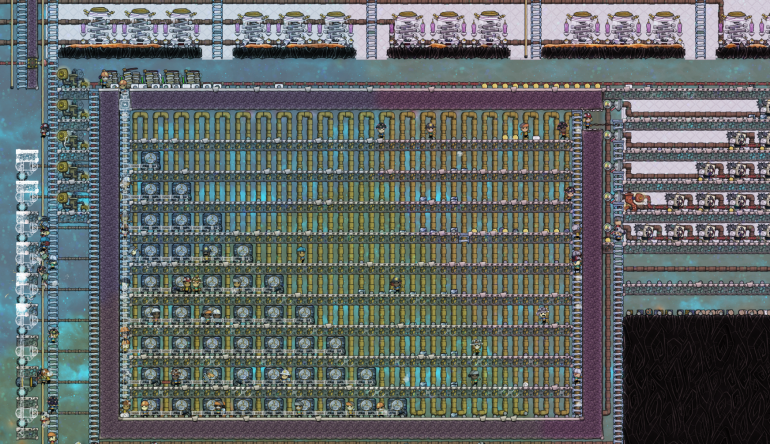Select the blue-haired duplicant inside the chamber
The width and height of the screenshot is (770, 444).
point(301,254)
